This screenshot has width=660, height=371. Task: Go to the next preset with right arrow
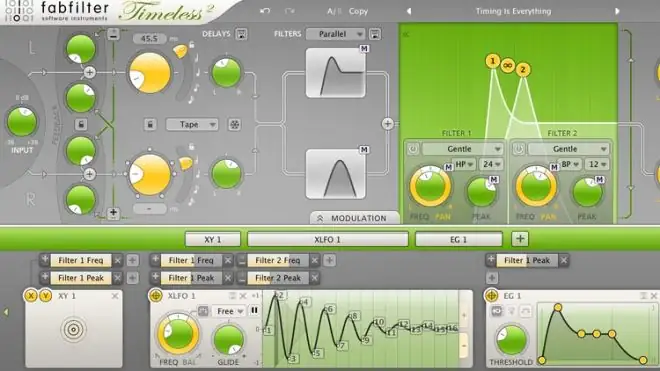617,11
